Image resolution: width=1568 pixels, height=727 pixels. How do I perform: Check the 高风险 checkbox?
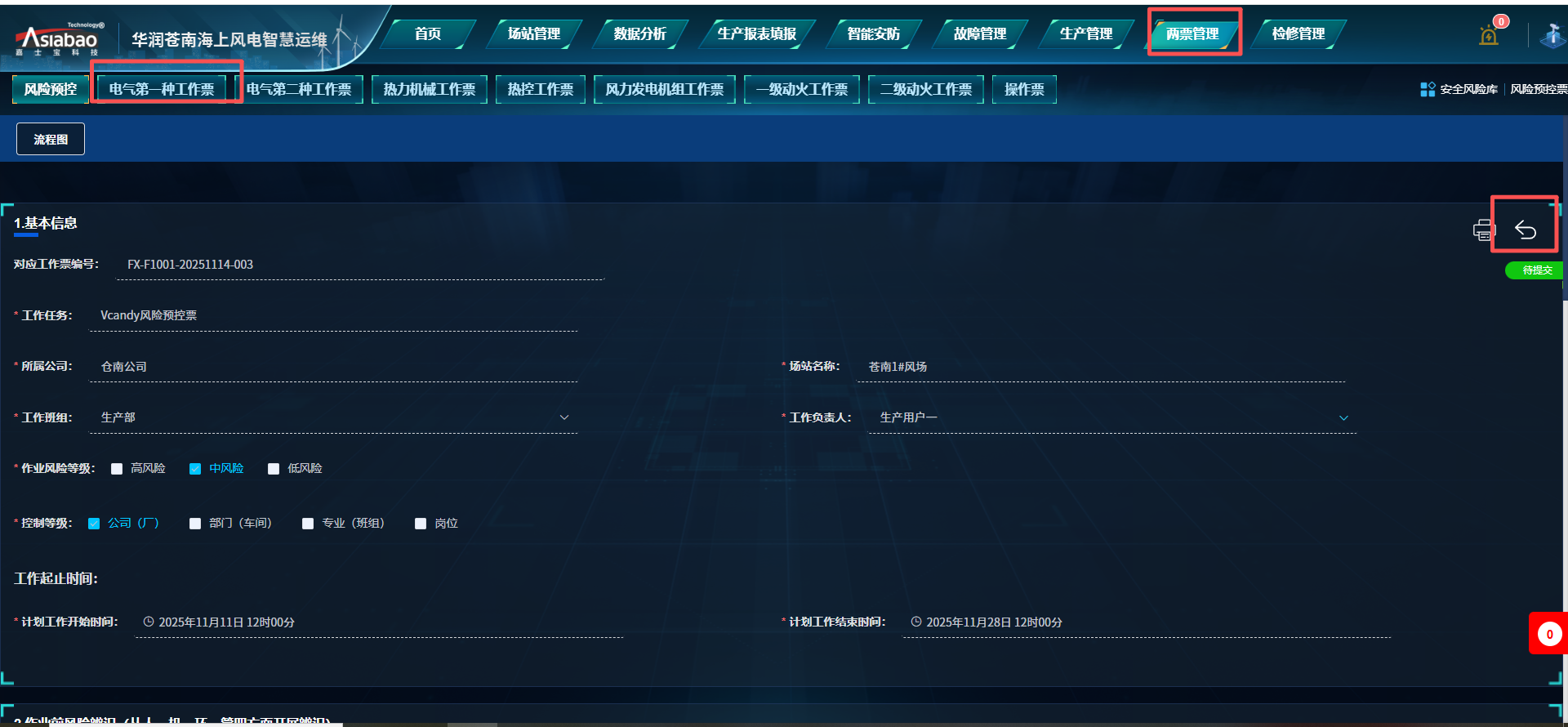[x=117, y=469]
